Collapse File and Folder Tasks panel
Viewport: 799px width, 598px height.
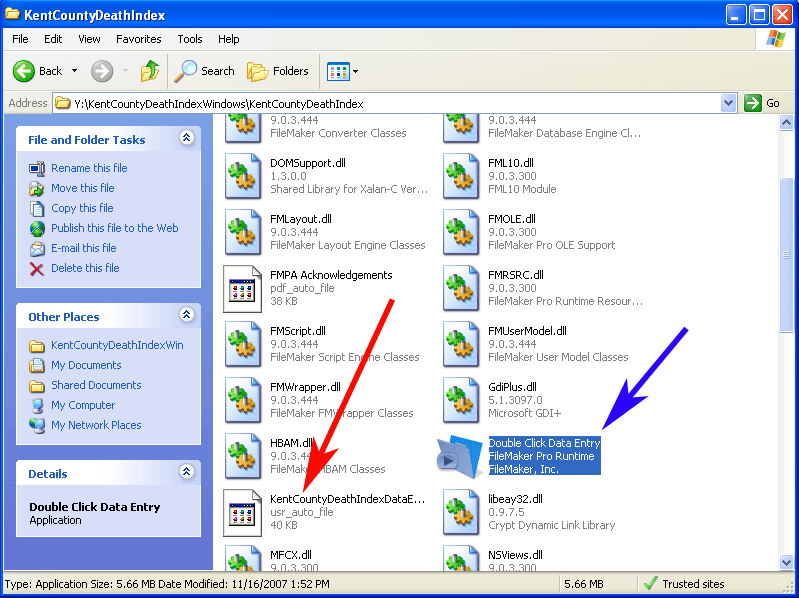coord(187,138)
